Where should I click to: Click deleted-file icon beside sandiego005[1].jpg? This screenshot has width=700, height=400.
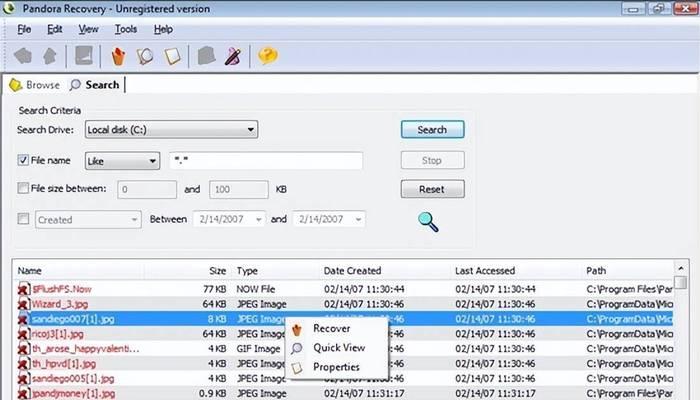(x=24, y=379)
